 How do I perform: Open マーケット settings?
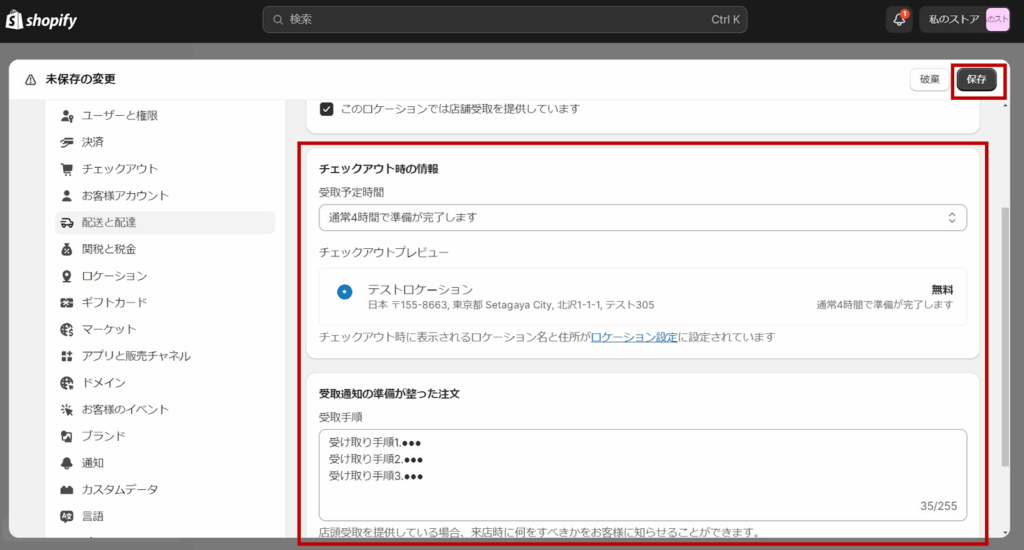165,330
